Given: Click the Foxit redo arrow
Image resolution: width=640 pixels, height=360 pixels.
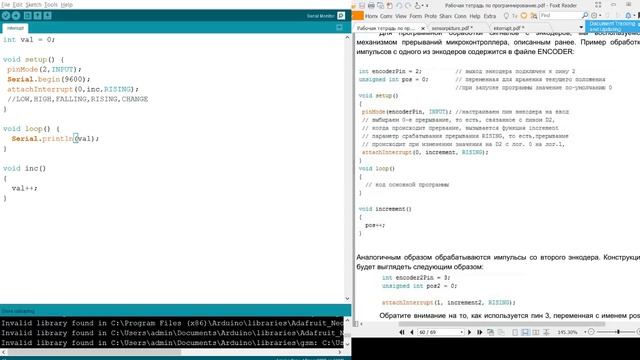Looking at the screenshot, I should (x=408, y=6).
